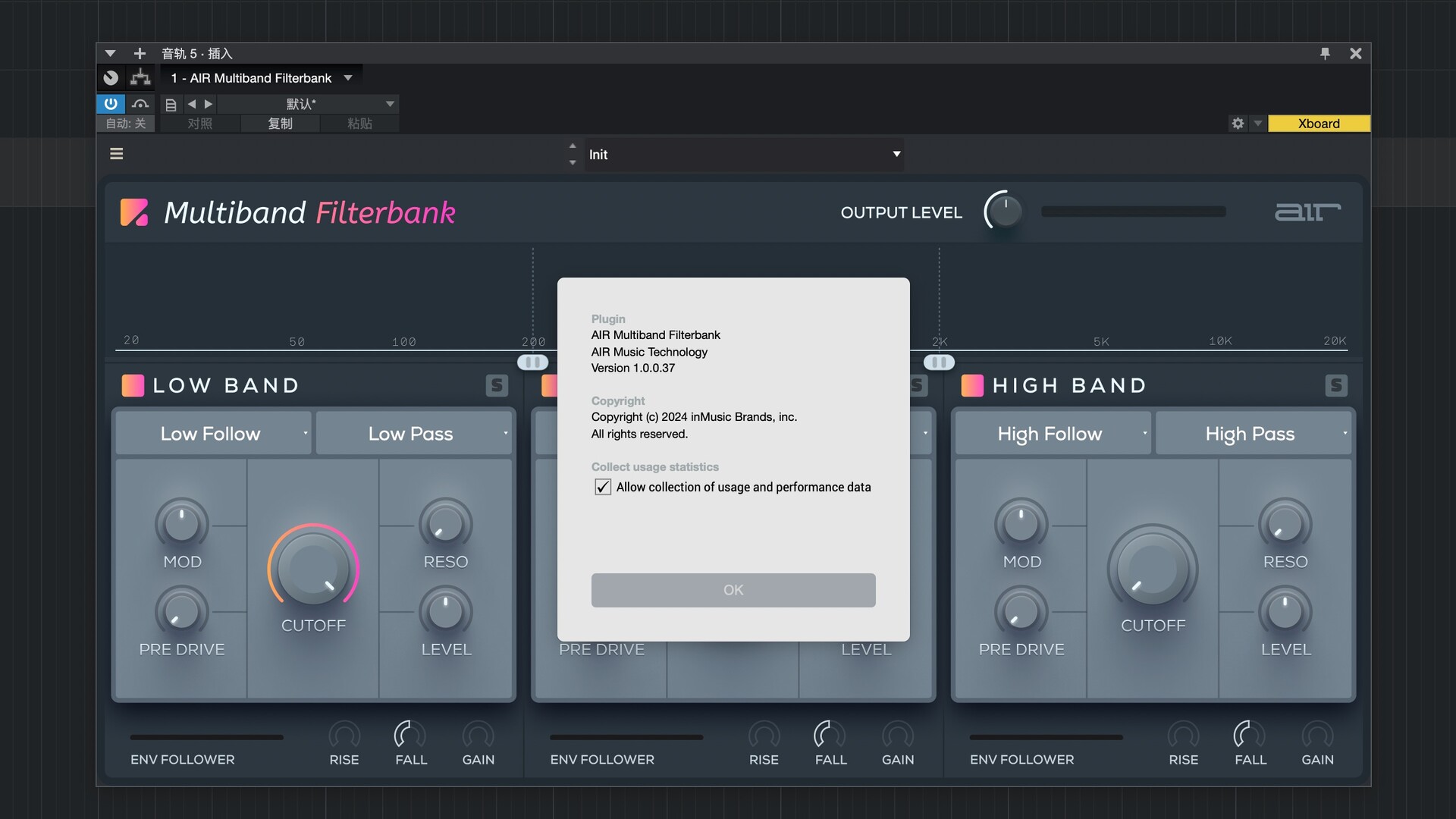The height and width of the screenshot is (819, 1456).
Task: Add new insert with plus icon
Action: 140,53
